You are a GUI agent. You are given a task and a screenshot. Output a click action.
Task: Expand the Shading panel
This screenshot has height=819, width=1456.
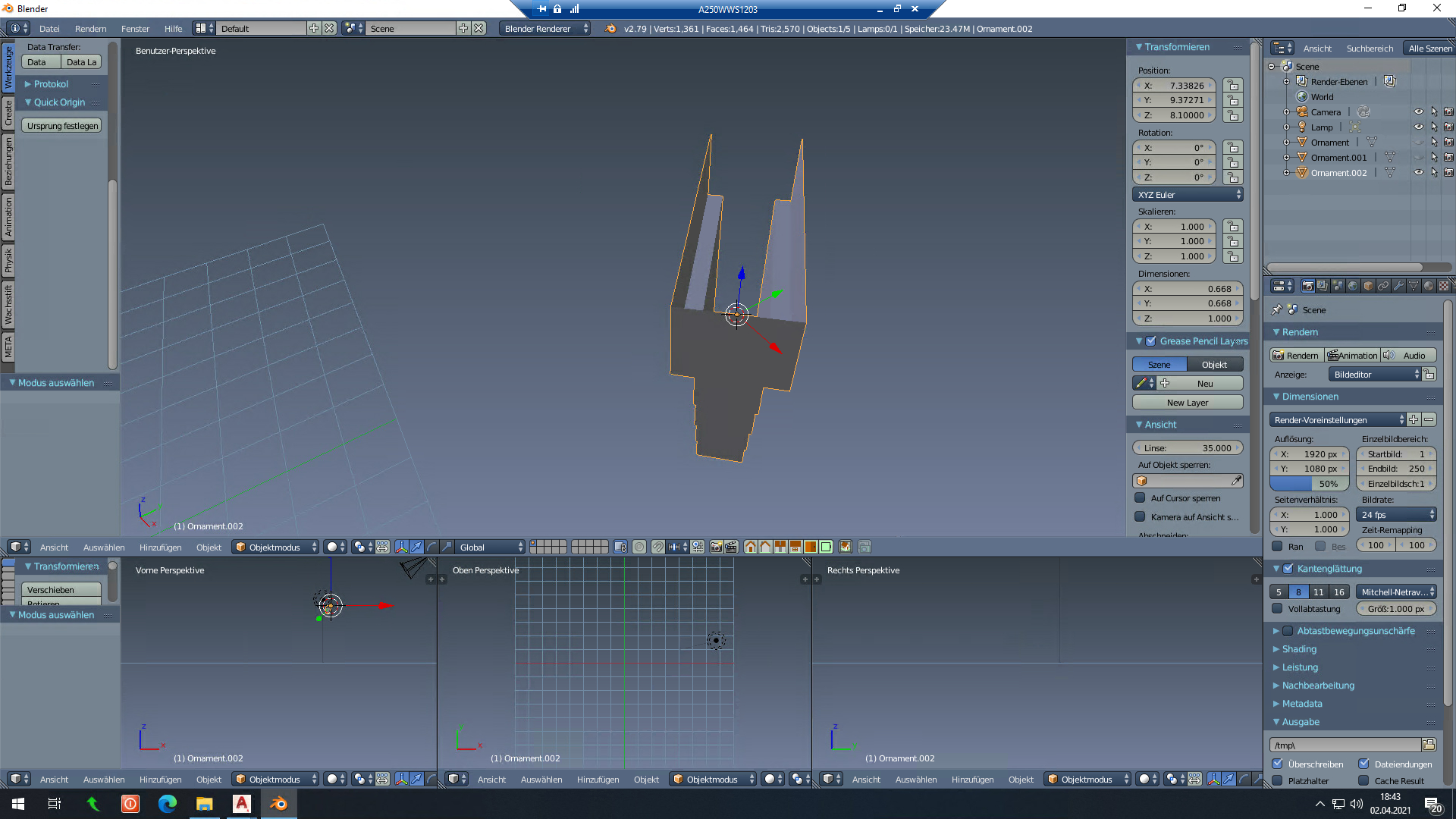(x=1299, y=649)
